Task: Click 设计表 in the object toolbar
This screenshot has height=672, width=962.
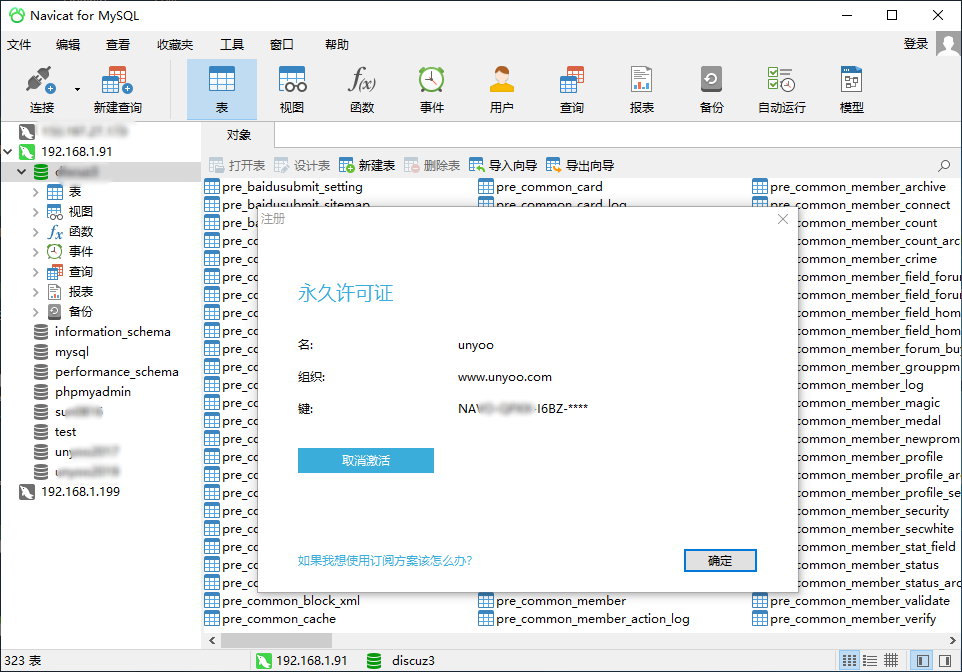Action: tap(302, 165)
